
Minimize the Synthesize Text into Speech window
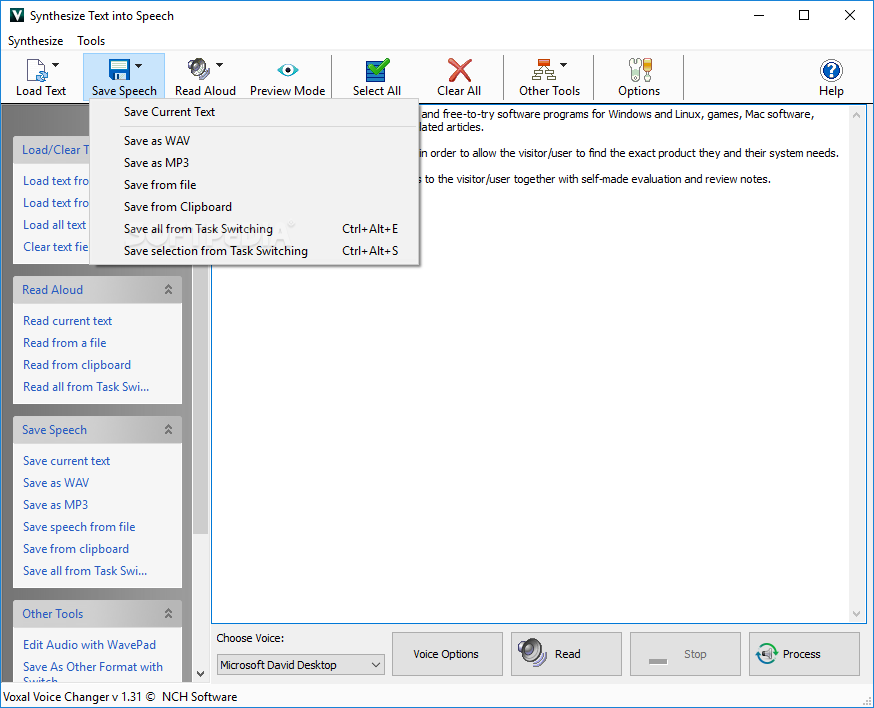coord(759,15)
